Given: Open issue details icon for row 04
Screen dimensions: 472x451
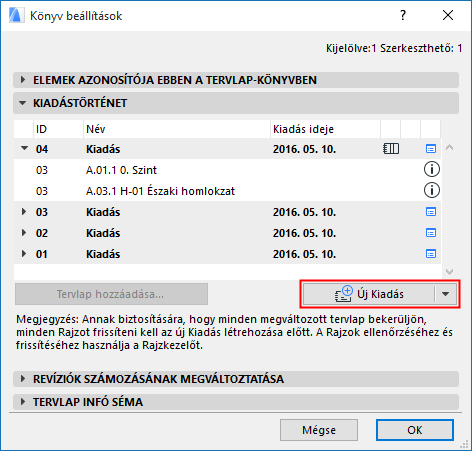Looking at the screenshot, I should [x=431, y=149].
